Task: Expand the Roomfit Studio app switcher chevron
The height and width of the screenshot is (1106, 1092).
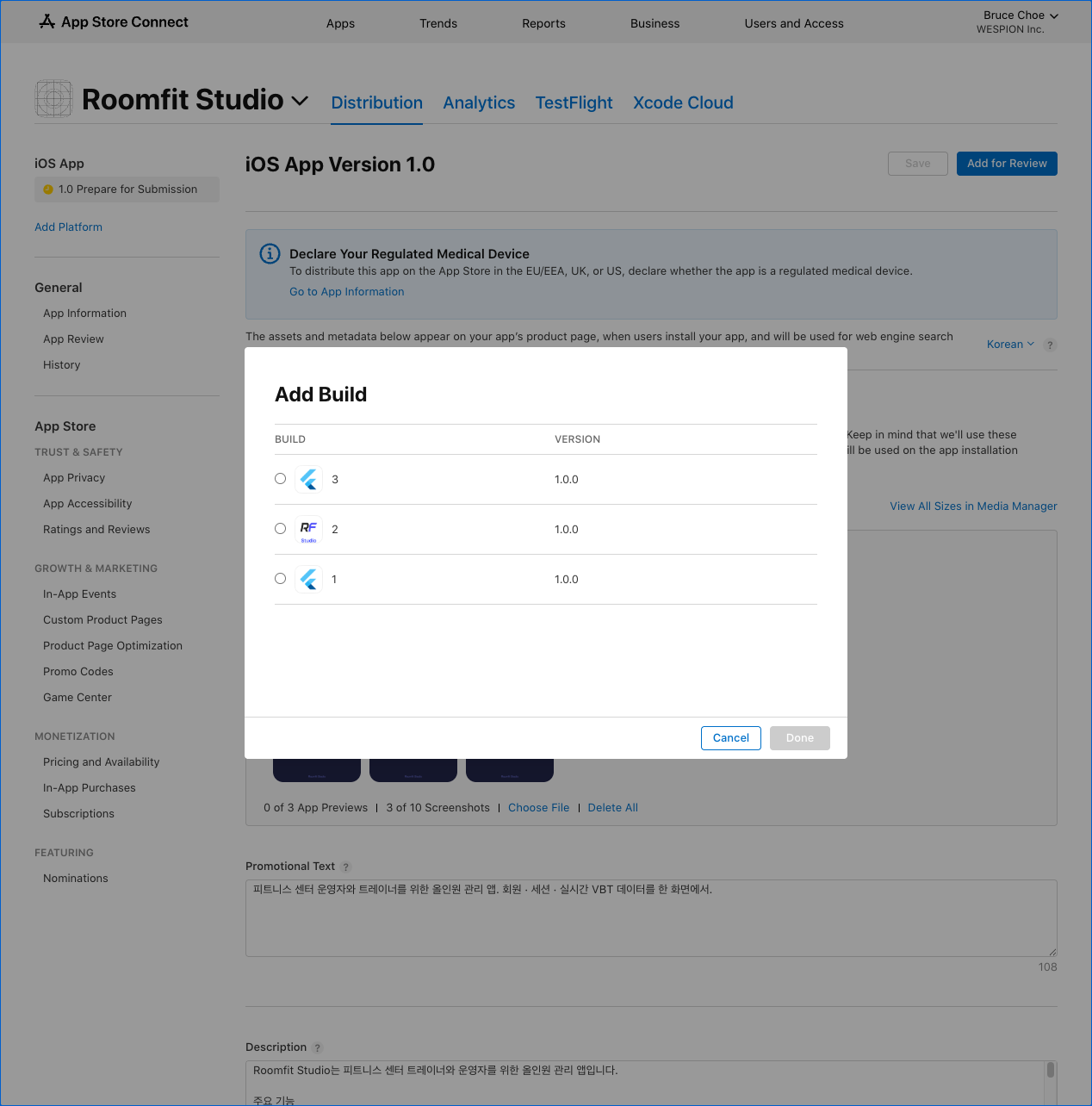Action: 300,101
